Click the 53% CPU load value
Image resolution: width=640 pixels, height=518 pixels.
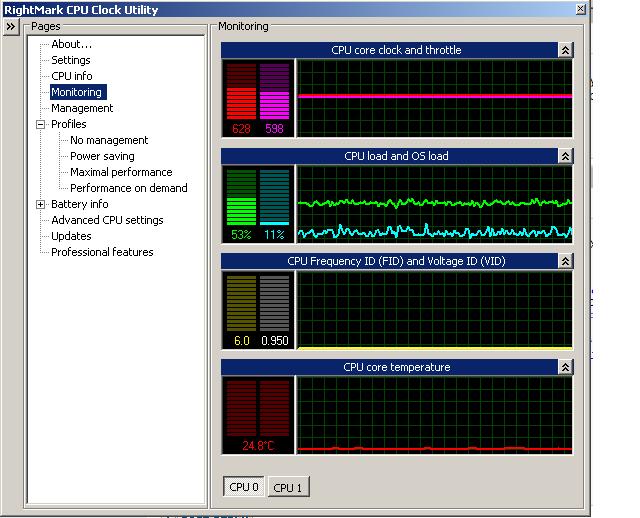[x=241, y=235]
